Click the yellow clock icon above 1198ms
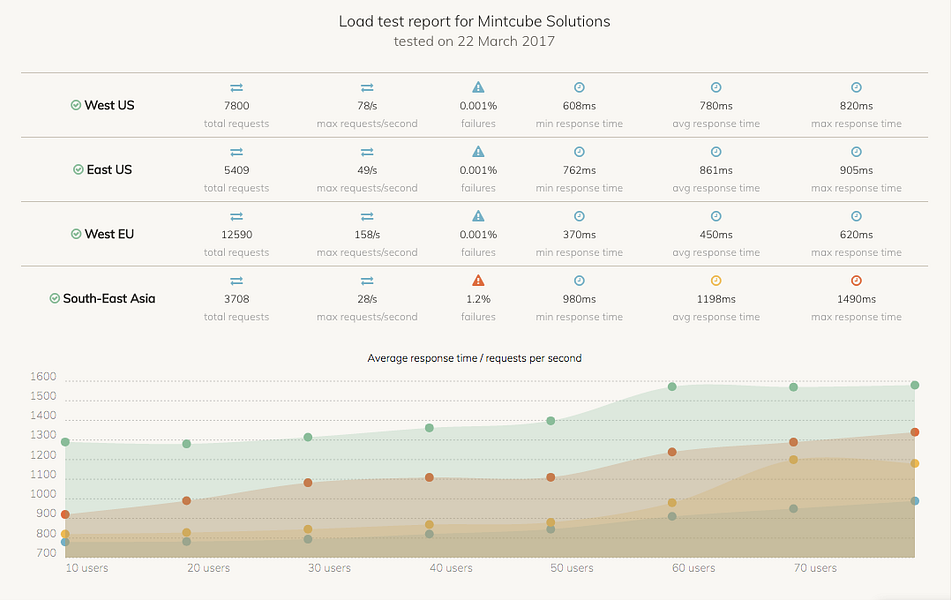951x600 pixels. 716,280
